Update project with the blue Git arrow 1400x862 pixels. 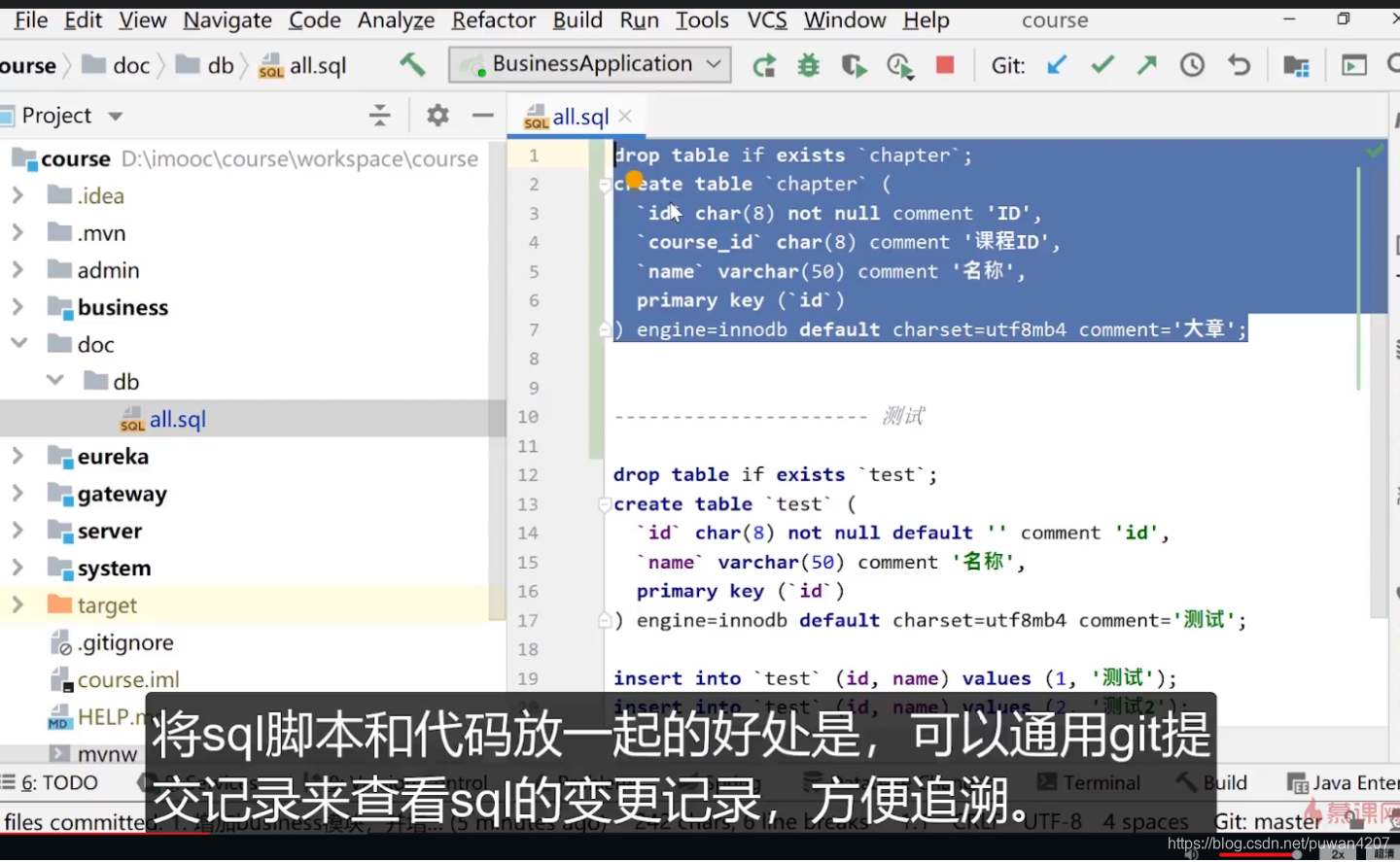(x=1057, y=65)
